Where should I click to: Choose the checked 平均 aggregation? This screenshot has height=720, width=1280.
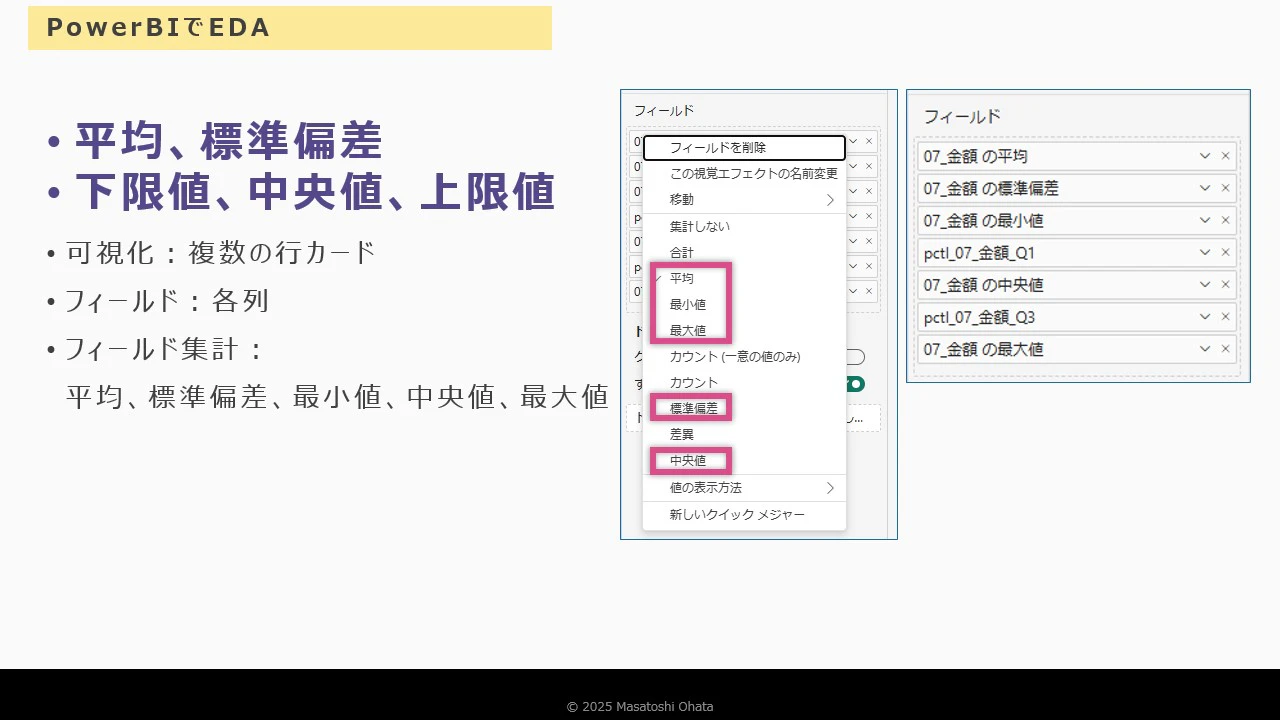point(744,279)
